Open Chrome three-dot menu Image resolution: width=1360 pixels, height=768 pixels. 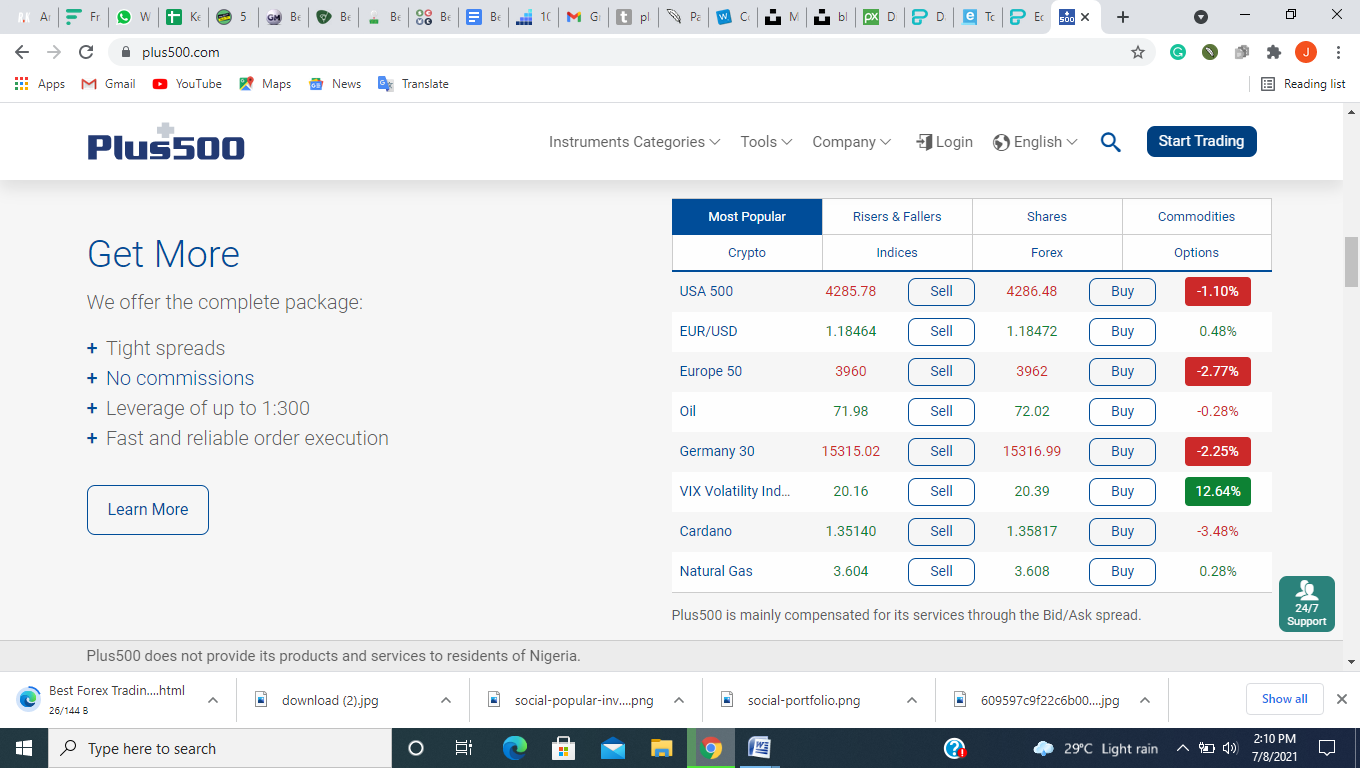pos(1338,52)
